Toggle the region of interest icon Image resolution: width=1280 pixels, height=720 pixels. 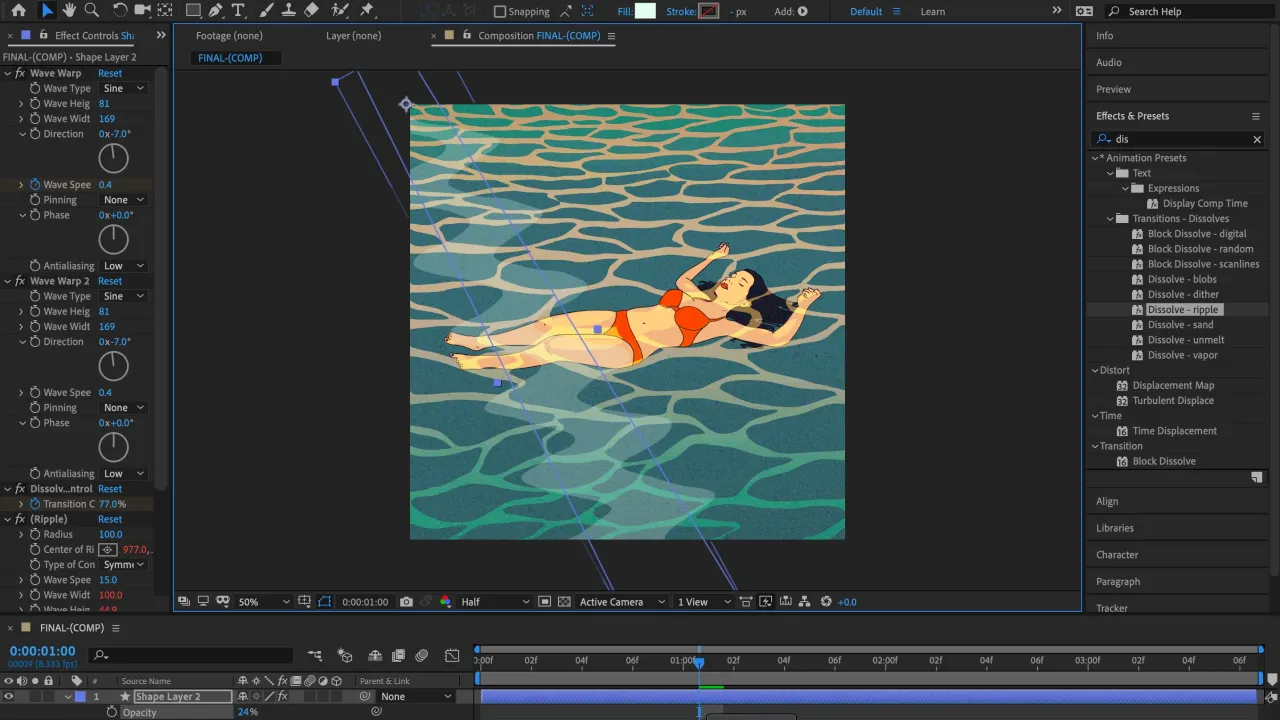click(x=544, y=602)
